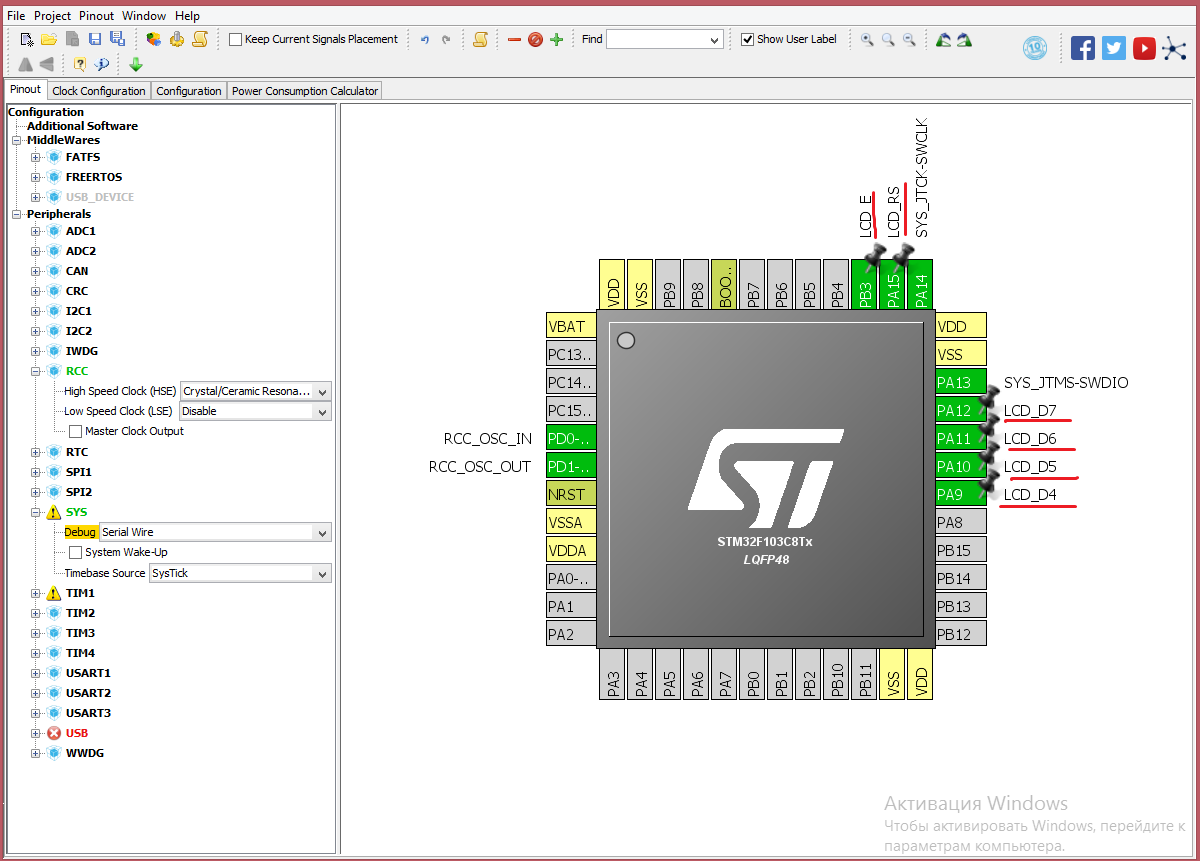The image size is (1200, 861).
Task: Click the 10 years badge icon
Action: point(1035,47)
